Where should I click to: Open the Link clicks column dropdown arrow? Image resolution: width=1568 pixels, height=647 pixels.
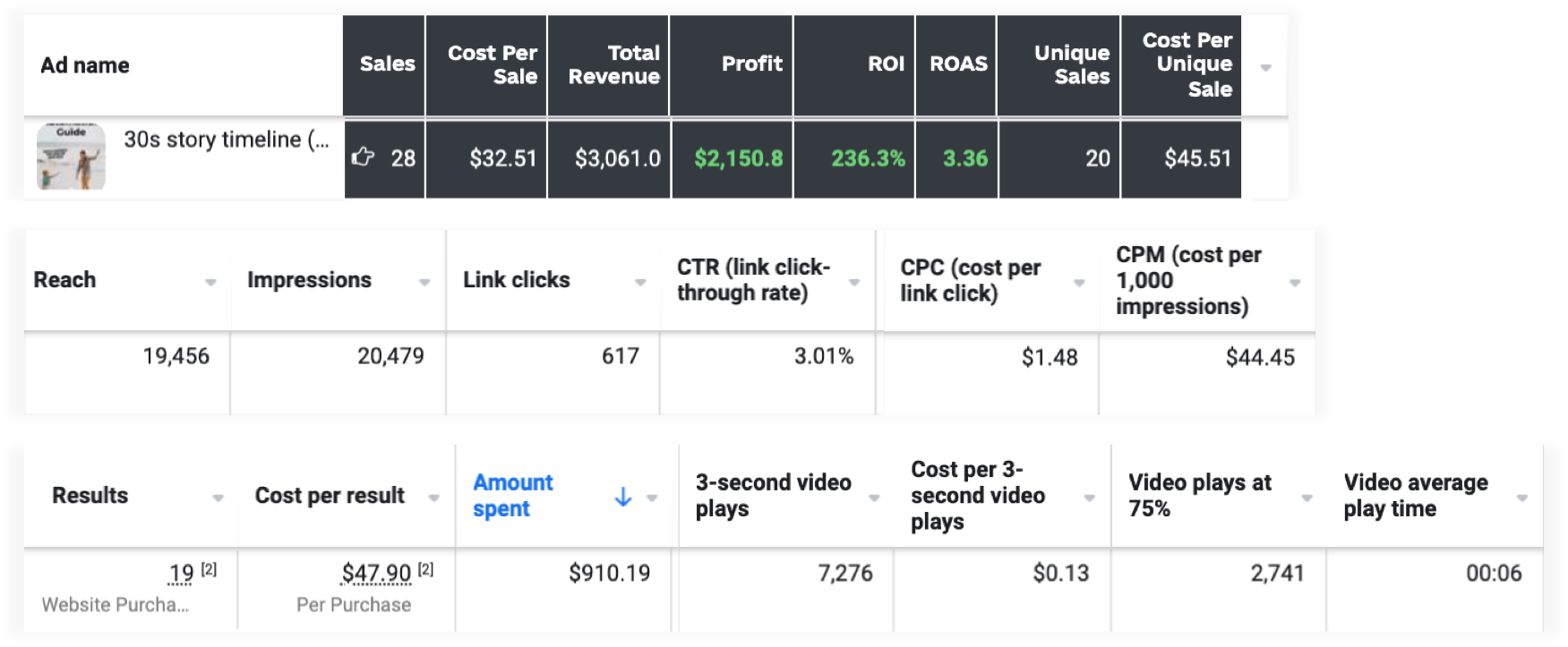[640, 283]
